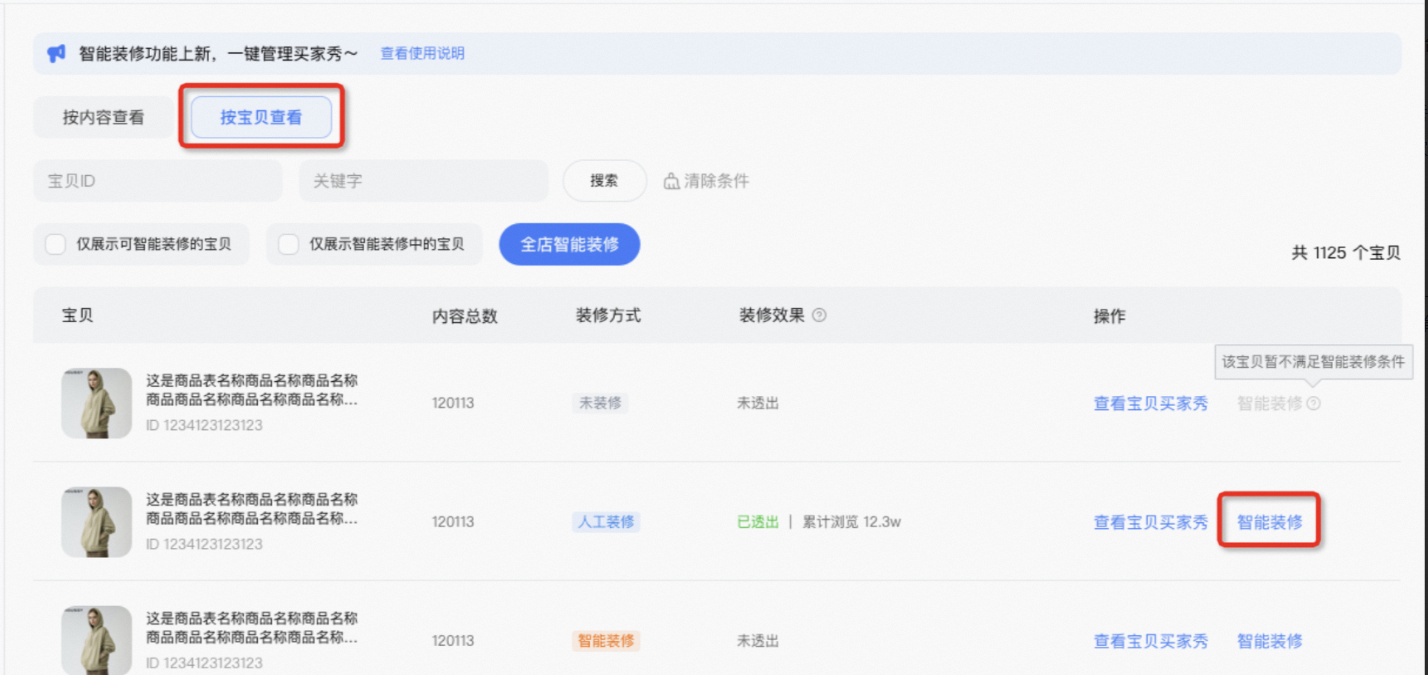1428x675 pixels.
Task: Switch to the 按内容查看 tab
Action: coord(103,117)
